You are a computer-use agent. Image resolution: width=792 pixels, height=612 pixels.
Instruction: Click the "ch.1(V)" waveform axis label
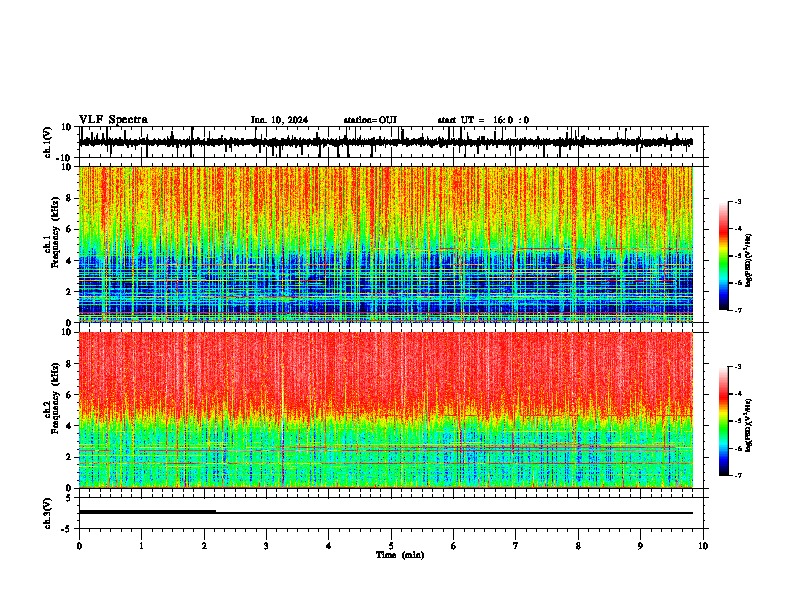(x=48, y=142)
